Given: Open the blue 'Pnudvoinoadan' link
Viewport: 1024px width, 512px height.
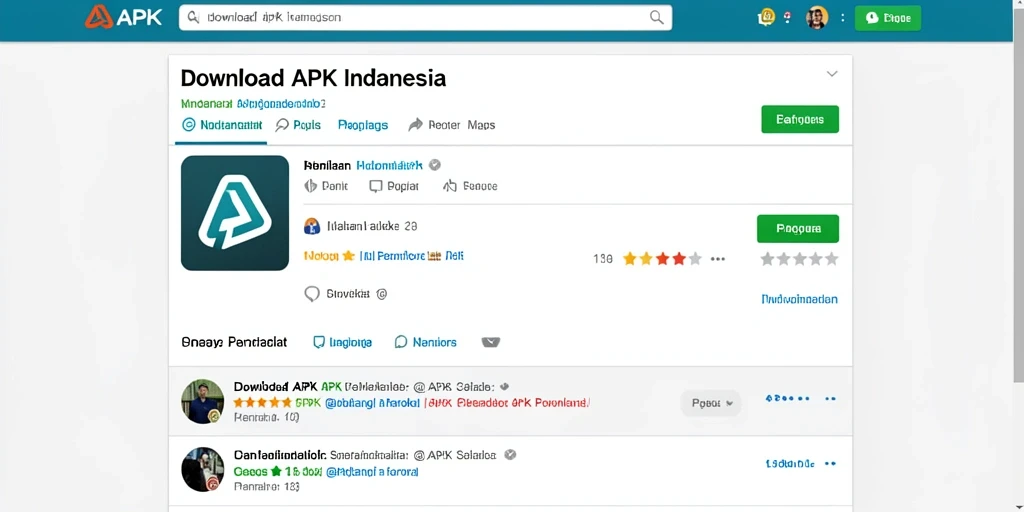Looking at the screenshot, I should tap(799, 299).
